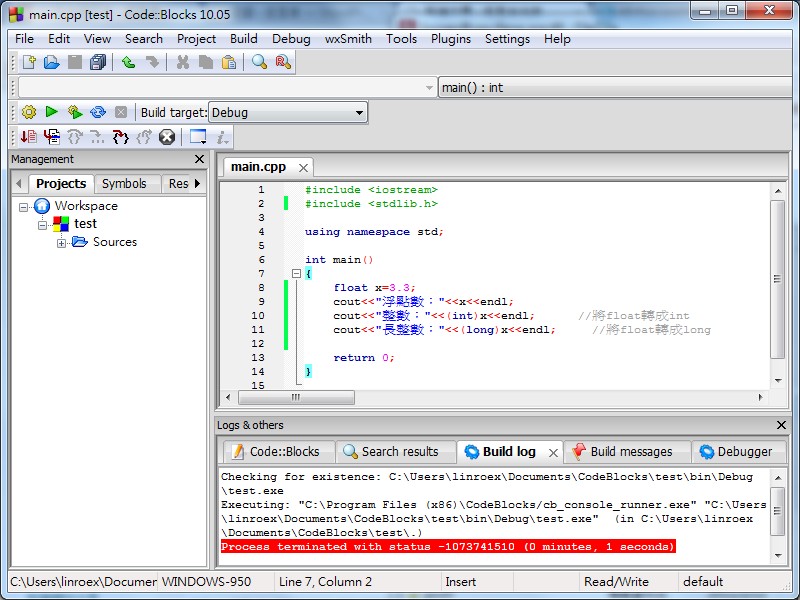Open the wxSmith menu
The image size is (800, 600).
coord(348,39)
